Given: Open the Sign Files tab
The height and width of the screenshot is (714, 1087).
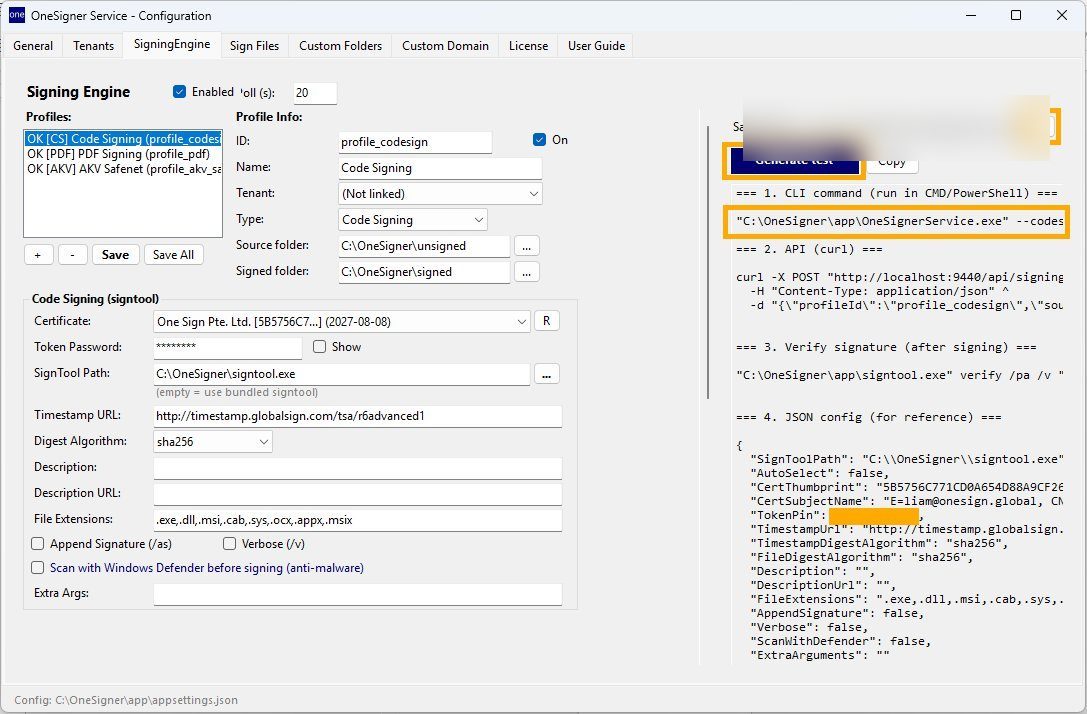Looking at the screenshot, I should [254, 46].
